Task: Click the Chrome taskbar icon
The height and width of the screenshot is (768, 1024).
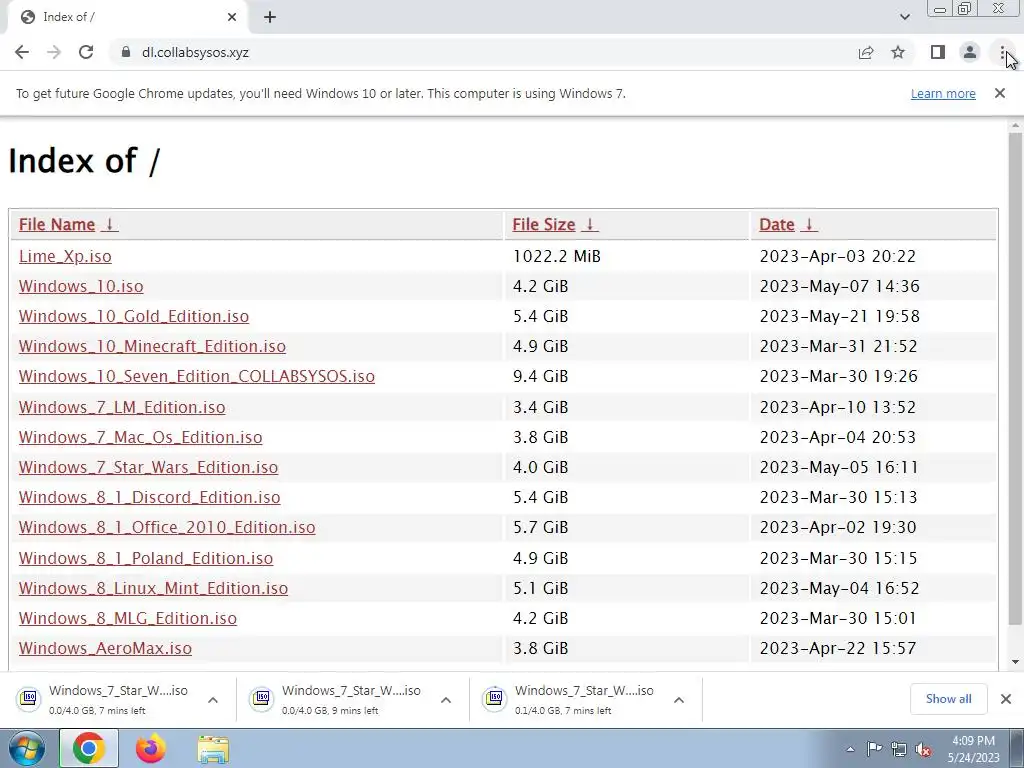Action: (89, 748)
